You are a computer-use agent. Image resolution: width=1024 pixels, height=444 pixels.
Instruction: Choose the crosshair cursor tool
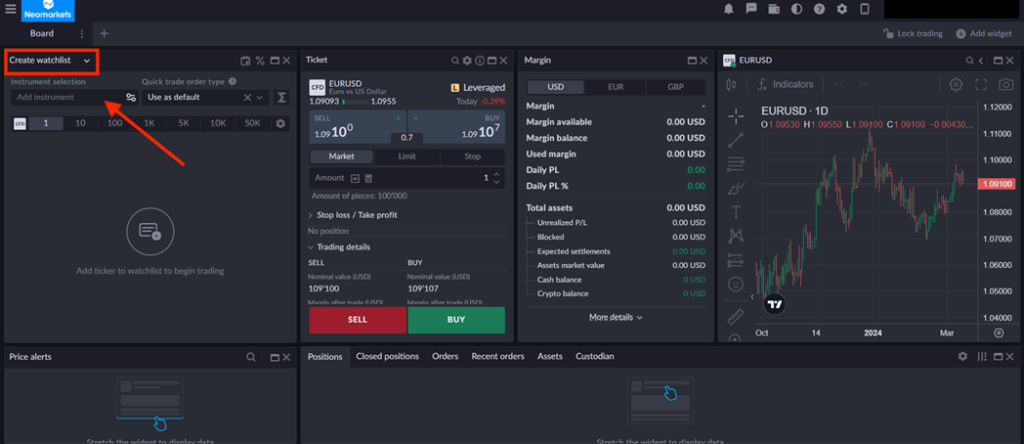coord(736,115)
